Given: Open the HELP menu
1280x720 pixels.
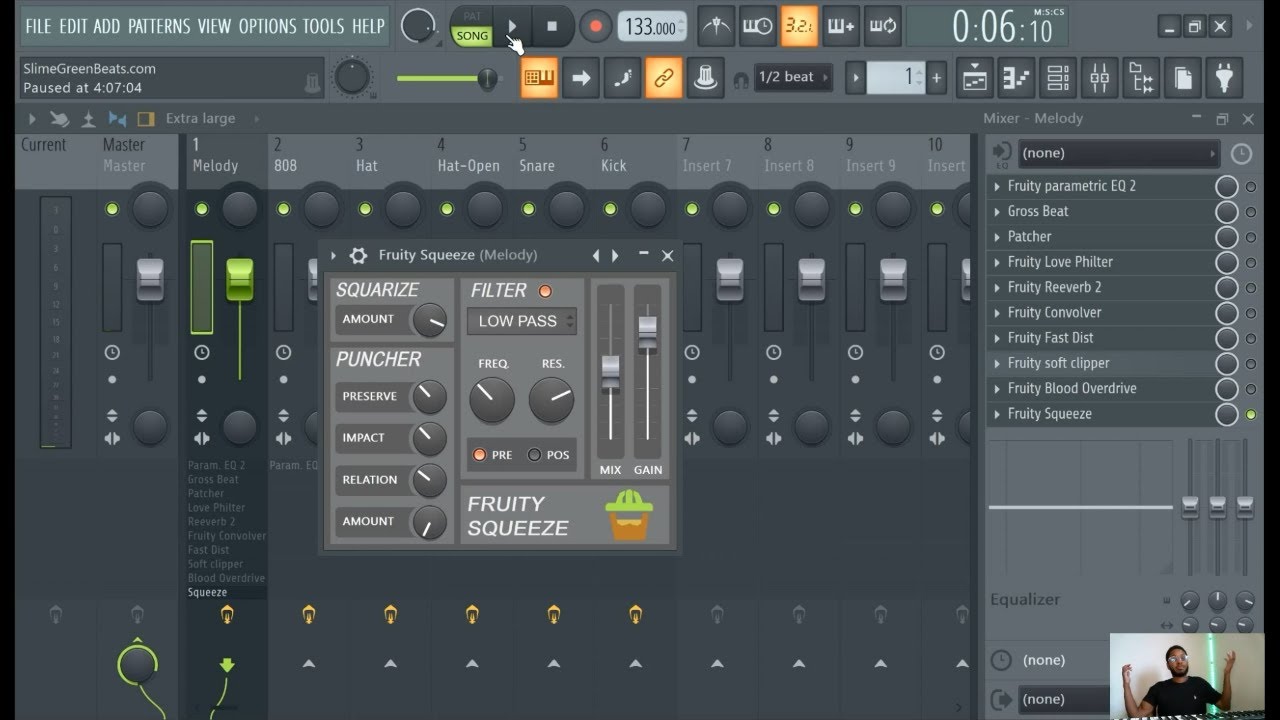Looking at the screenshot, I should click(x=368, y=26).
